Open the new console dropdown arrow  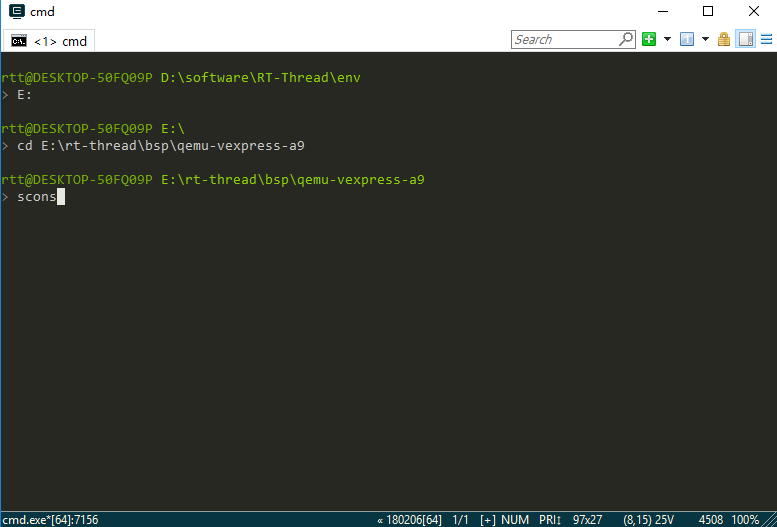pyautogui.click(x=667, y=39)
